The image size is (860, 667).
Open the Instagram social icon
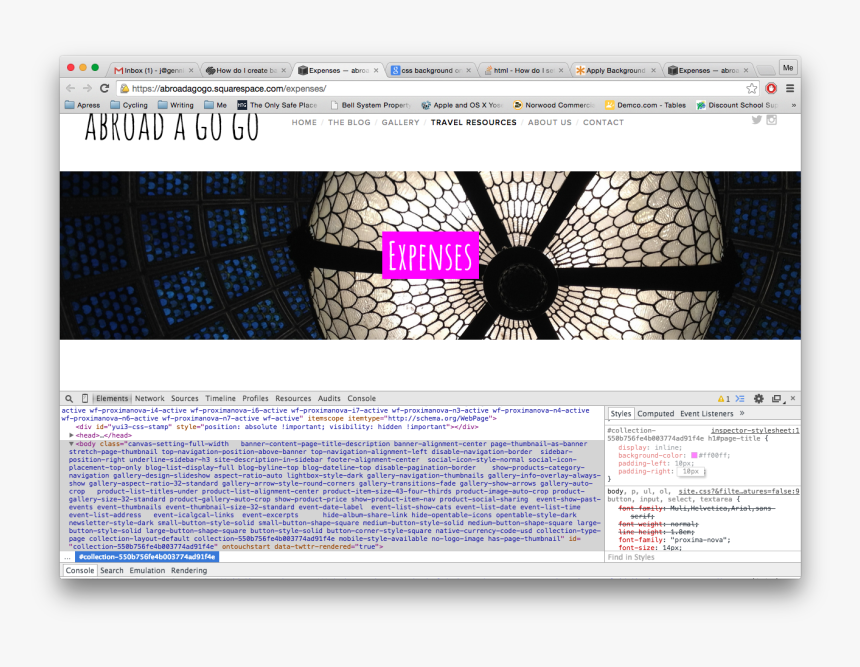[x=772, y=120]
